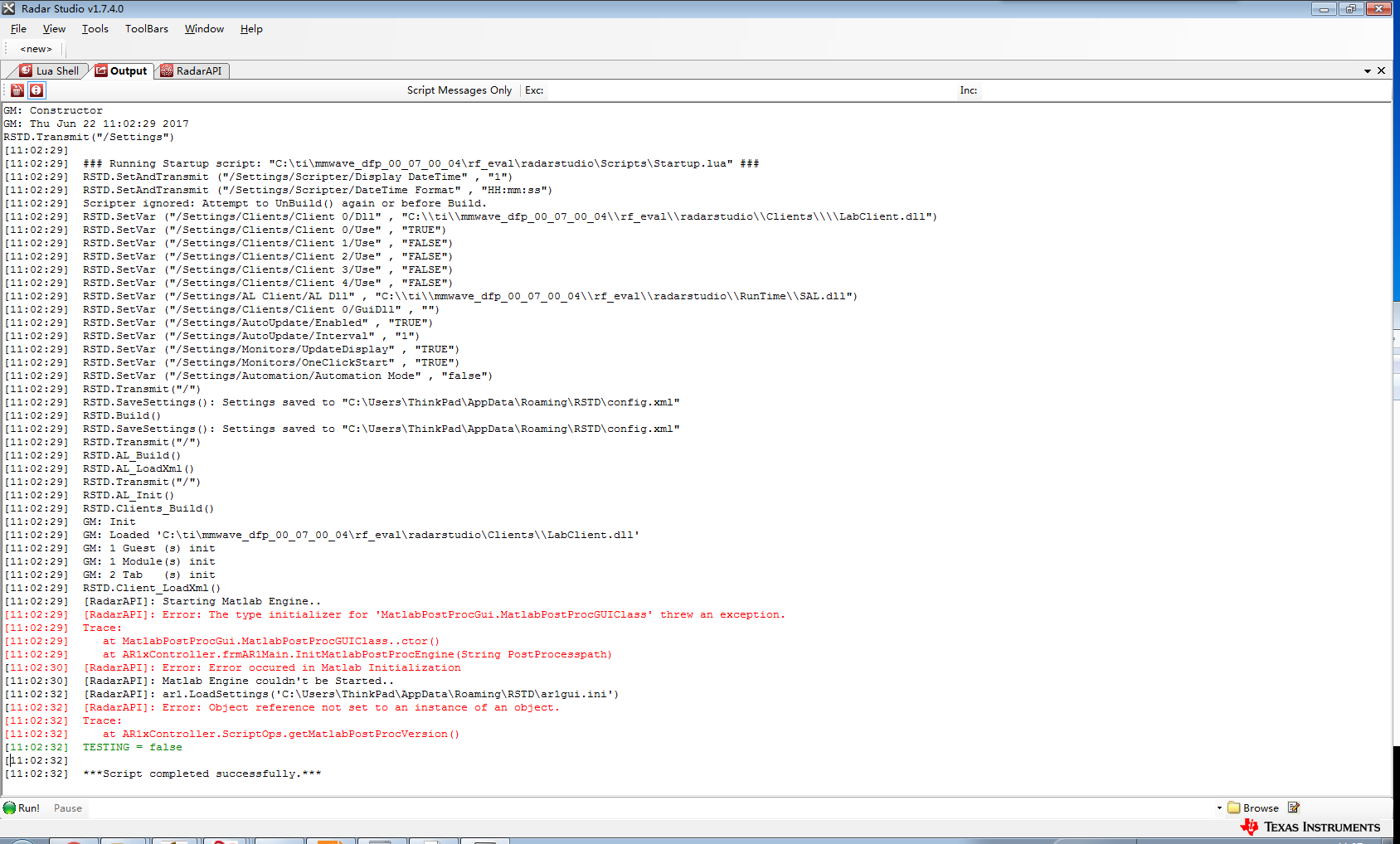
Task: Toggle the red info messages icon
Action: 36,90
